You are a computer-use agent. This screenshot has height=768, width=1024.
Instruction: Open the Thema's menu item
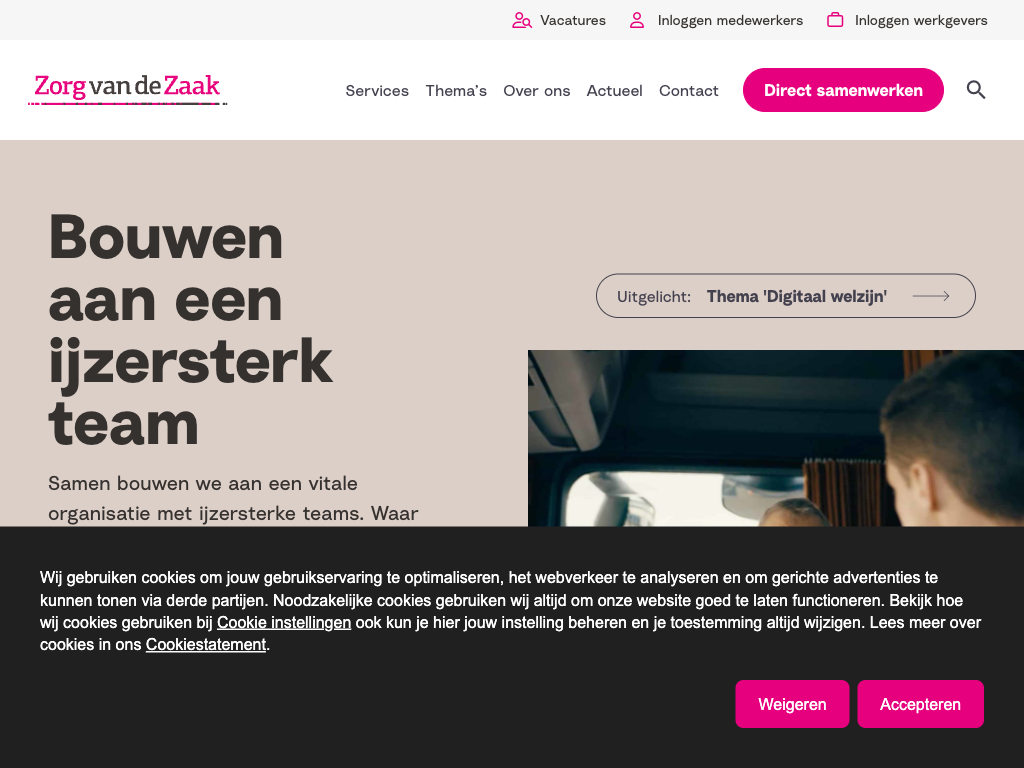point(456,91)
